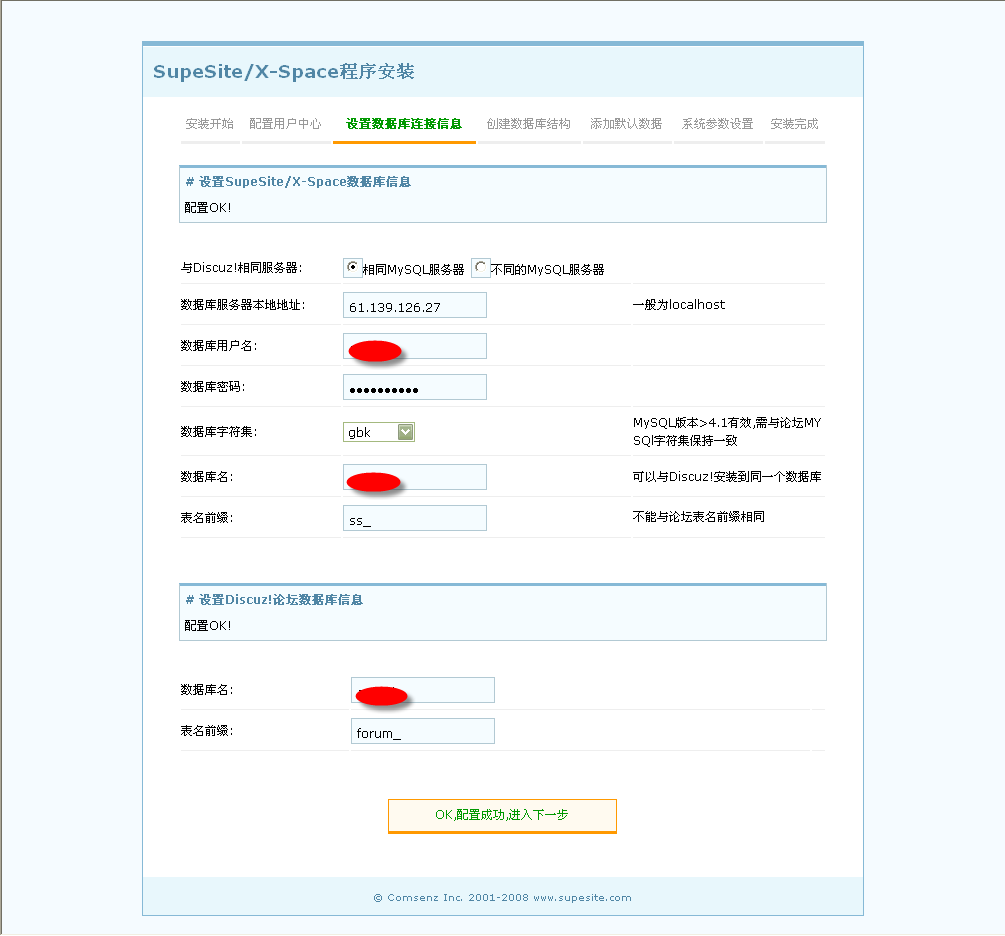Click the 不能与论坛表名前缀相同 hint text

[699, 517]
